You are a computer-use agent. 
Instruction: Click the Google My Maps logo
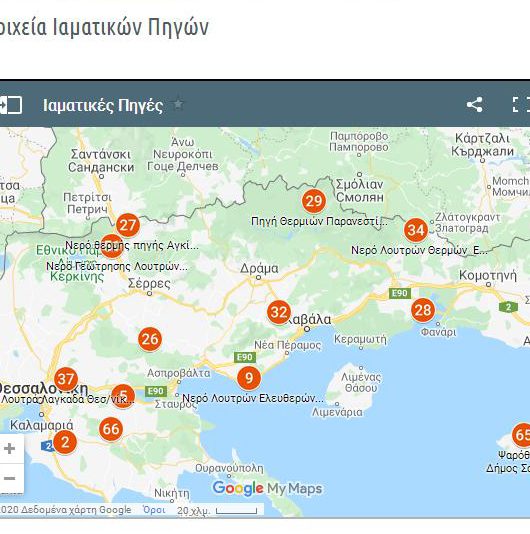267,488
